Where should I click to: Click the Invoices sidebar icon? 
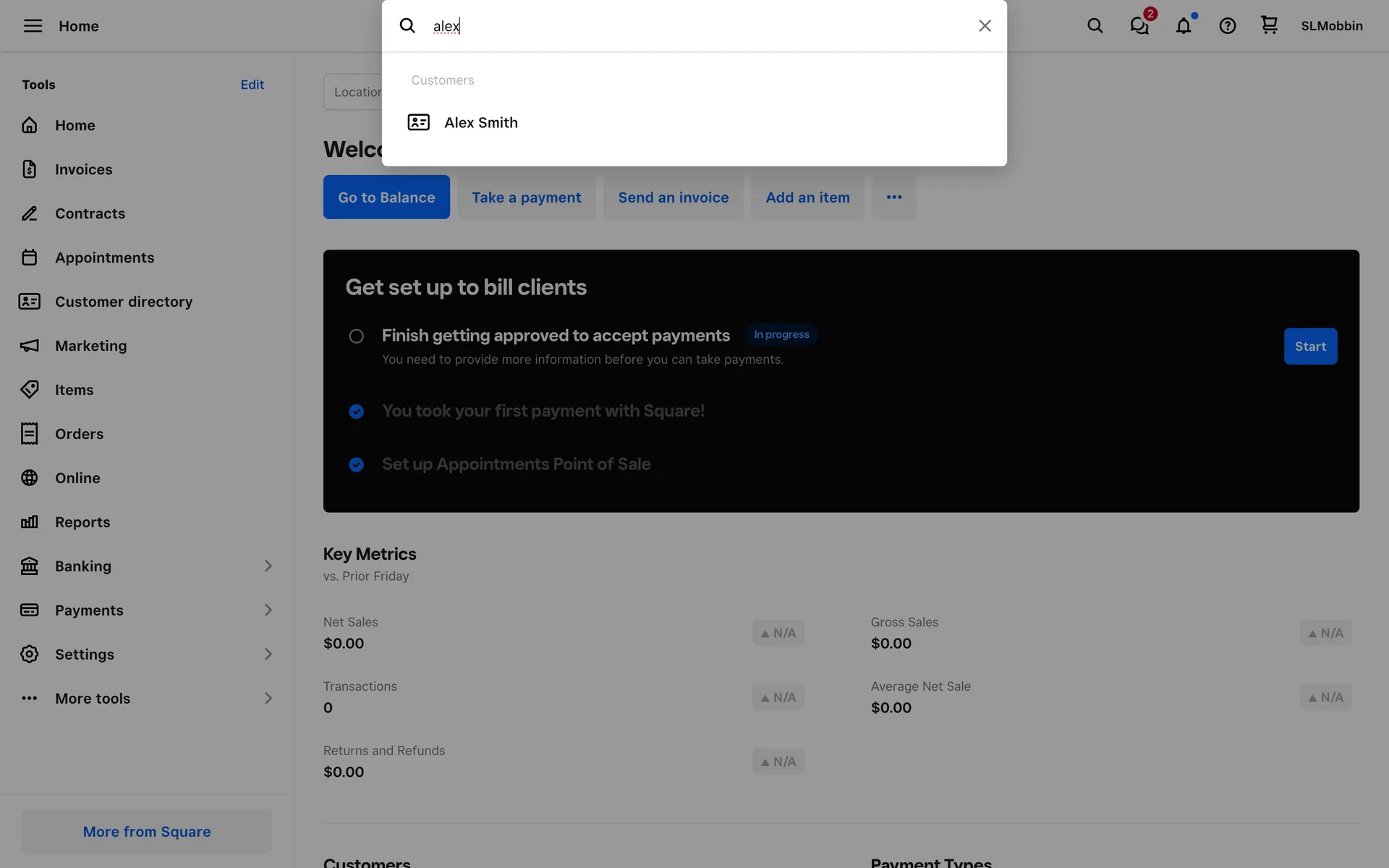(30, 169)
